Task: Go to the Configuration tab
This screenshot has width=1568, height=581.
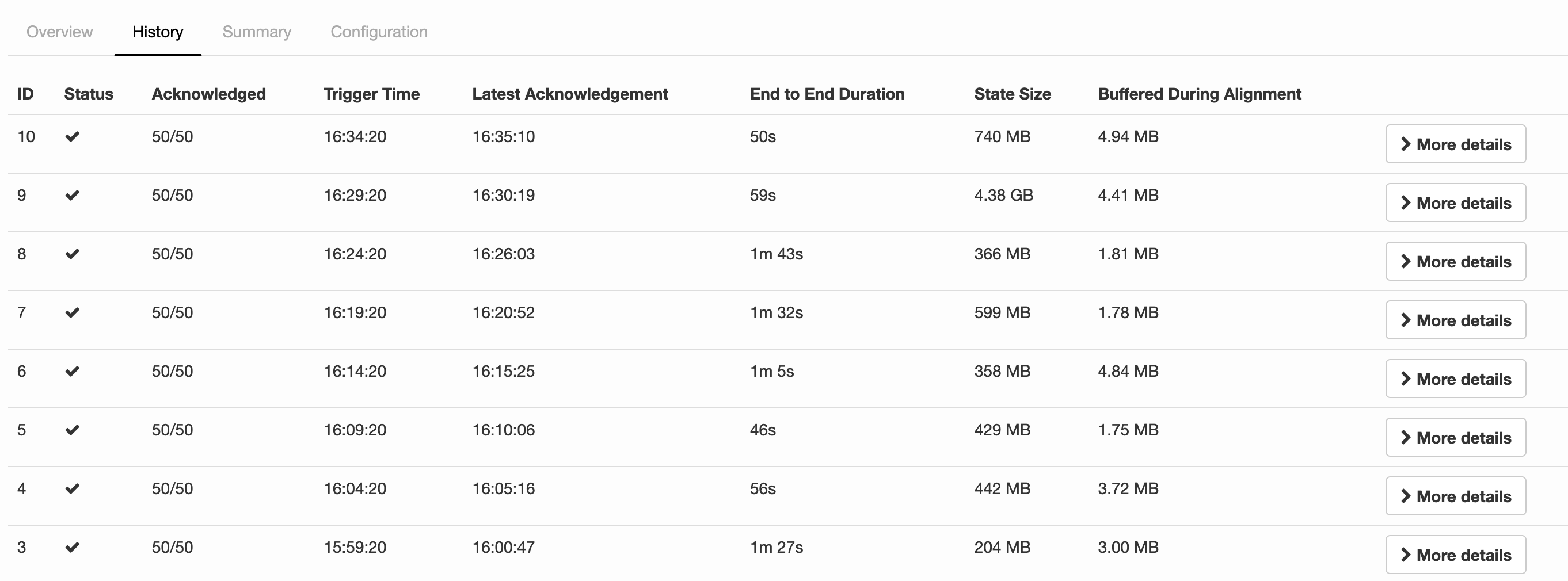Action: pos(379,32)
